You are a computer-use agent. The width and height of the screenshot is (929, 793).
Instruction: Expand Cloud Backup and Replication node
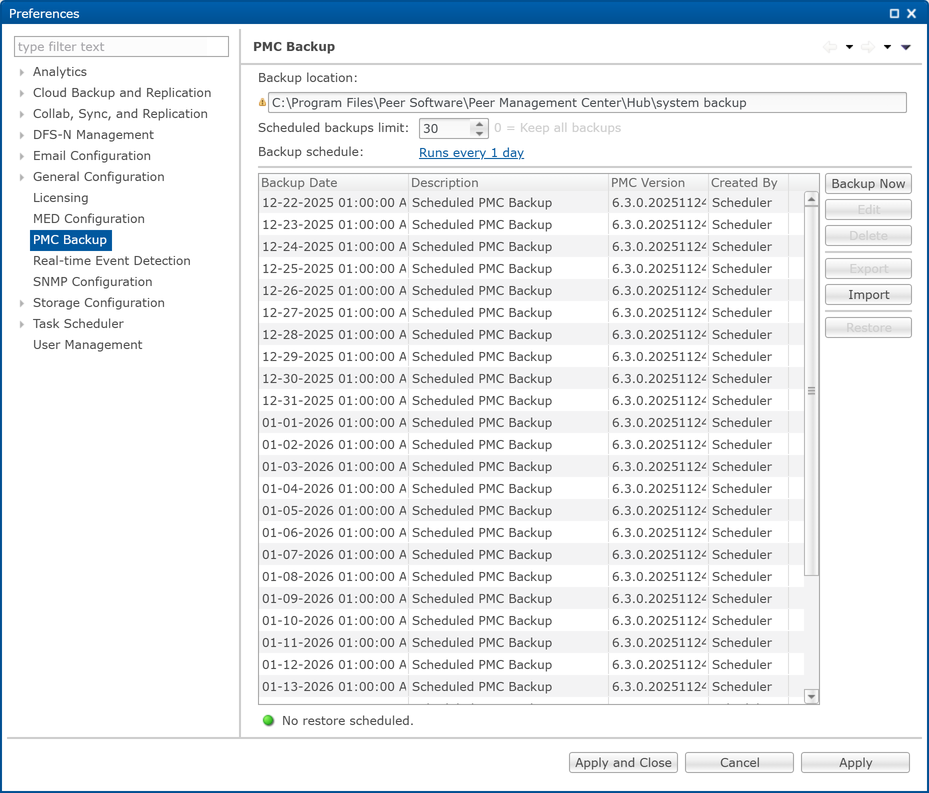click(21, 93)
